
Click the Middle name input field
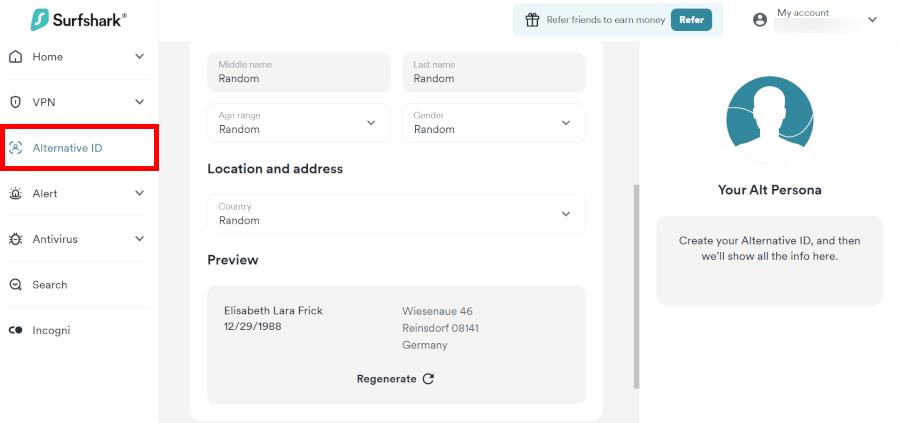pyautogui.click(x=298, y=72)
